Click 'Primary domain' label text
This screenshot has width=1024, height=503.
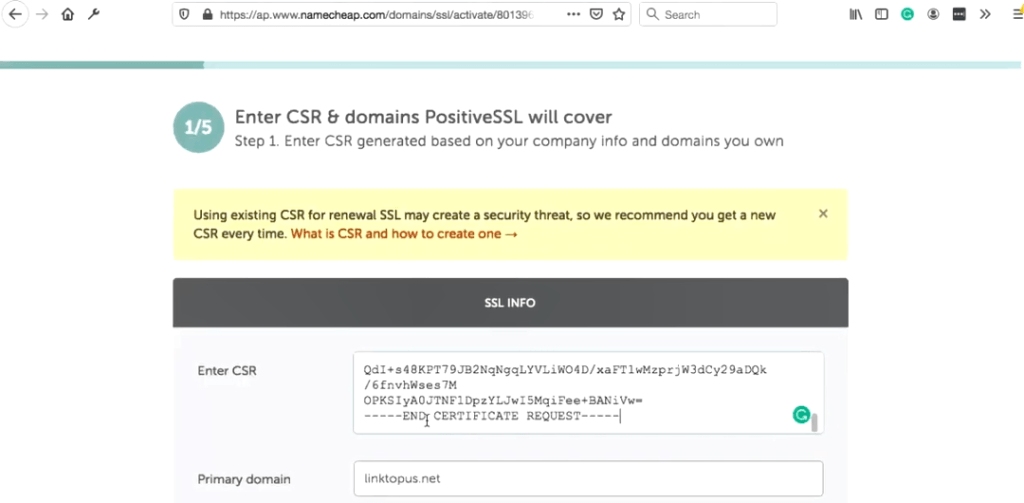(244, 479)
